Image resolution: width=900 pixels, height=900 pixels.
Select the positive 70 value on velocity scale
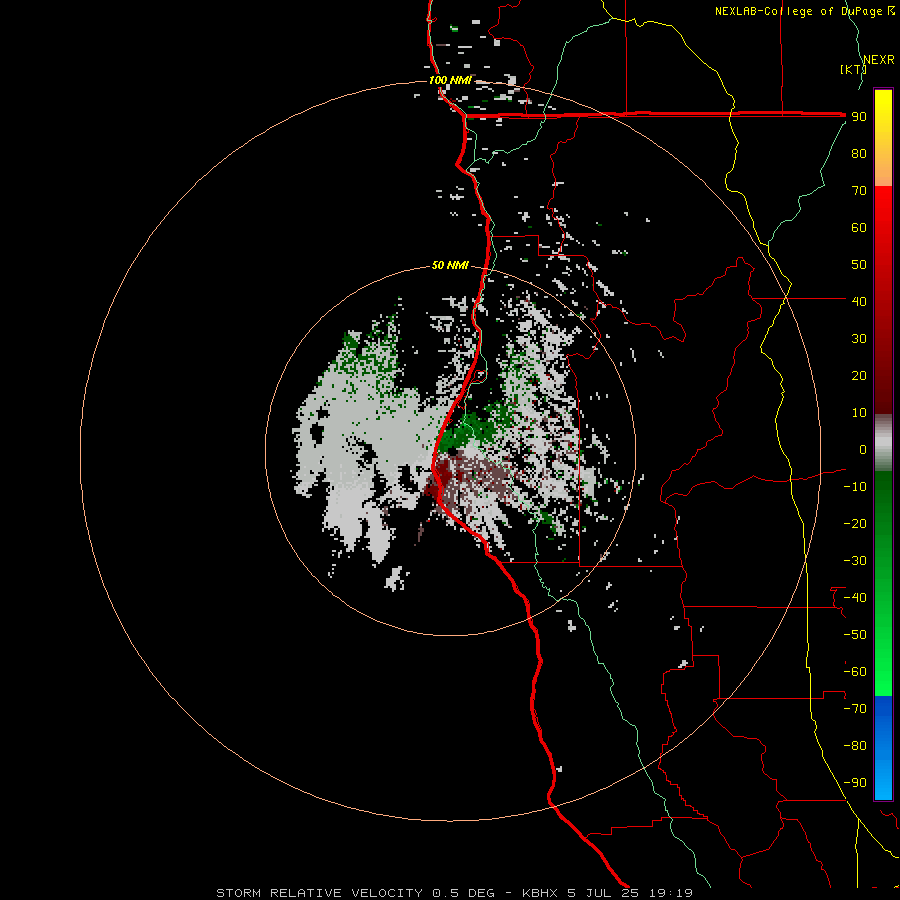point(859,191)
